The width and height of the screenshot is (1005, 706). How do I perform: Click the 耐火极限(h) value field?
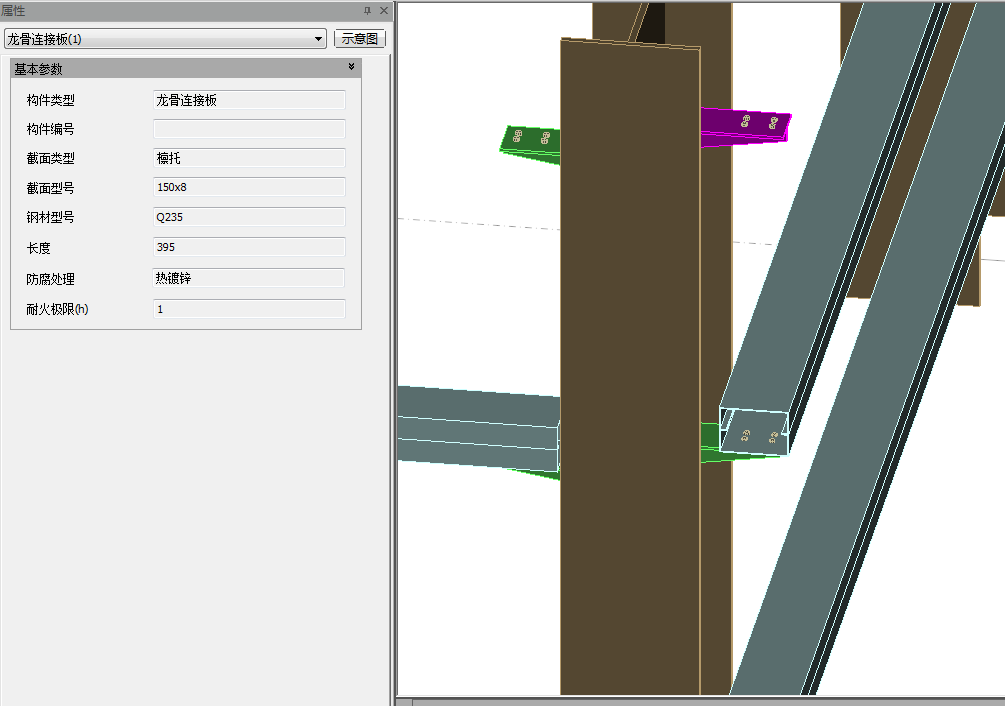coord(249,309)
